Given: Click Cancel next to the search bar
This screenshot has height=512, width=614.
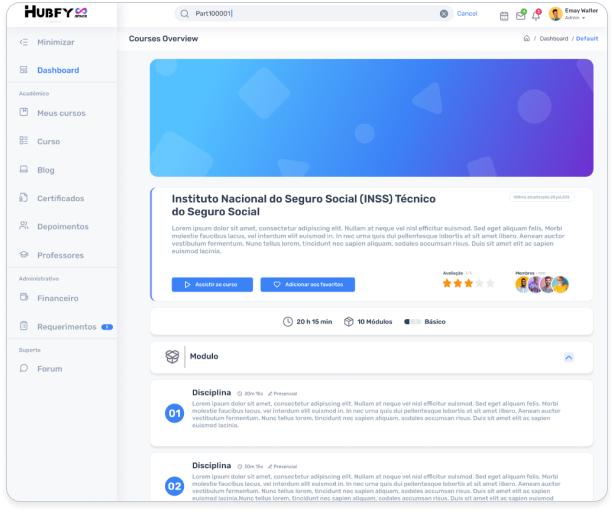Looking at the screenshot, I should [x=467, y=14].
